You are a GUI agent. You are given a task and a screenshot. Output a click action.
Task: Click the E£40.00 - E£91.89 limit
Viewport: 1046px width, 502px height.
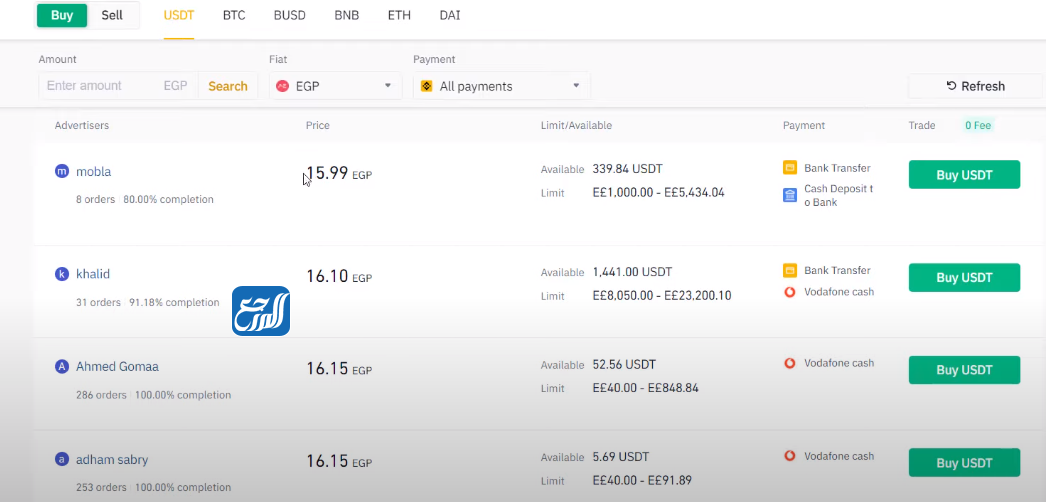pyautogui.click(x=642, y=480)
